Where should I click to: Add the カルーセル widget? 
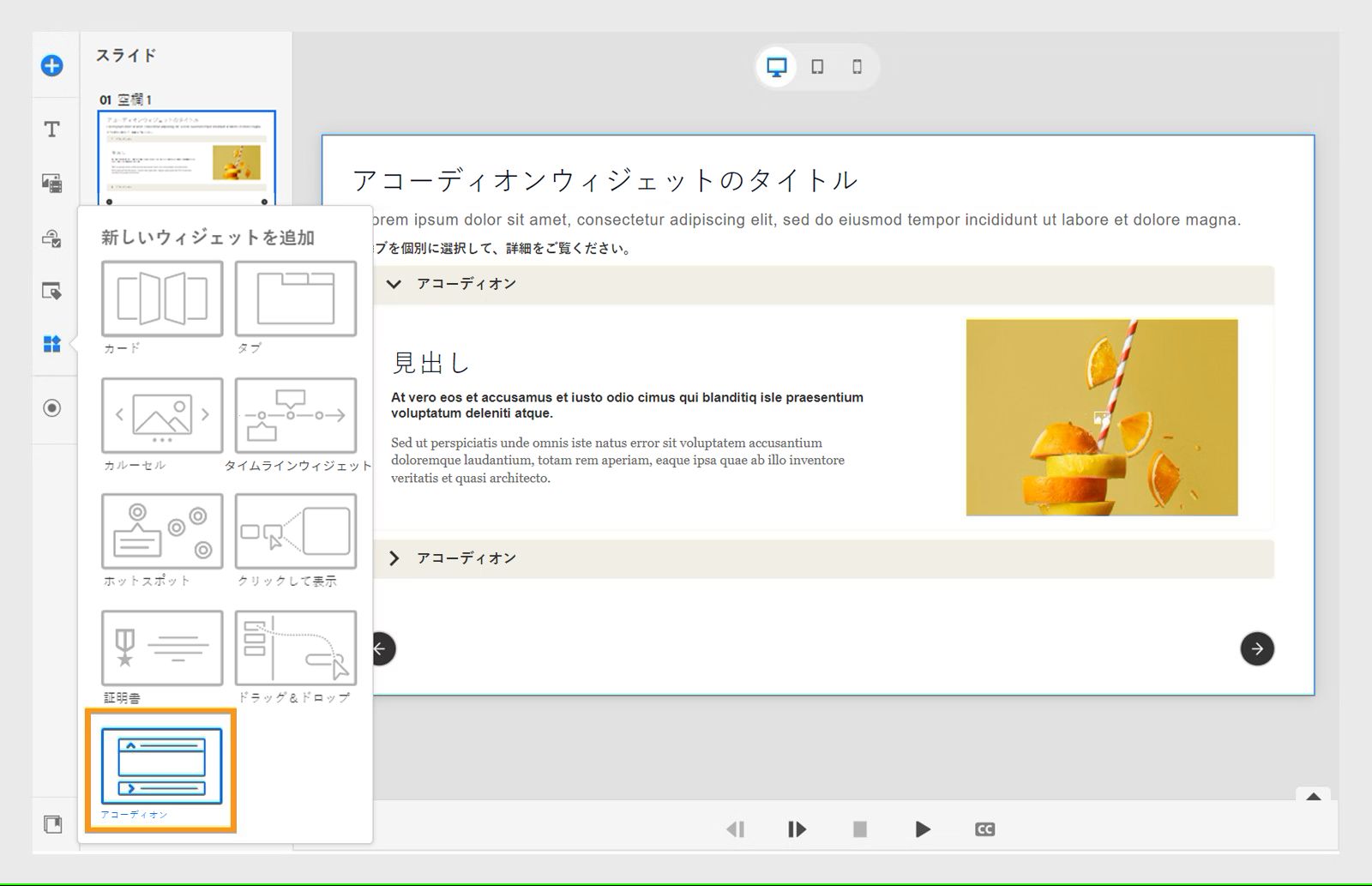[x=162, y=416]
